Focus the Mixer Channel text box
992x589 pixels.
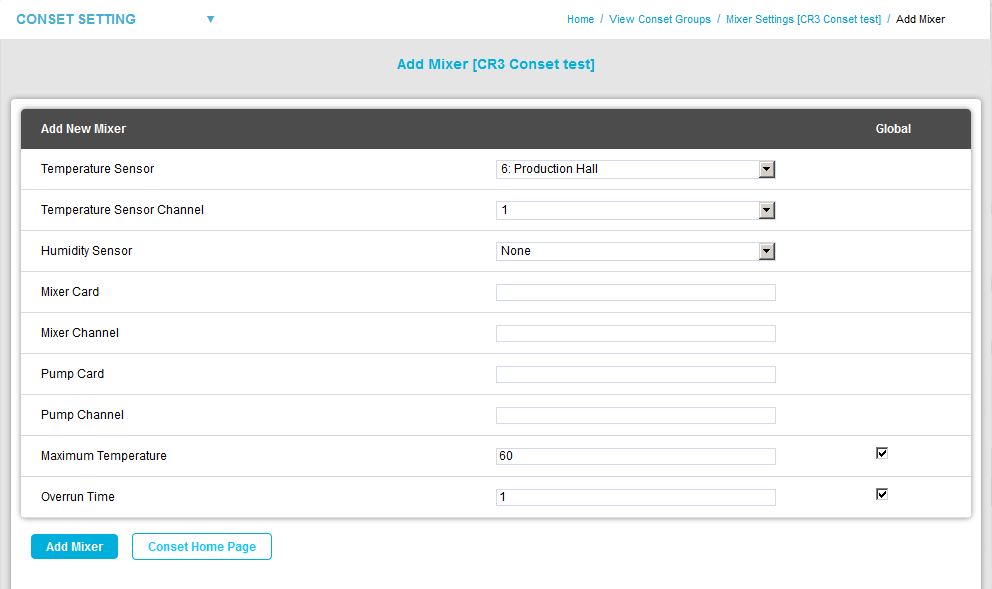[x=635, y=333]
